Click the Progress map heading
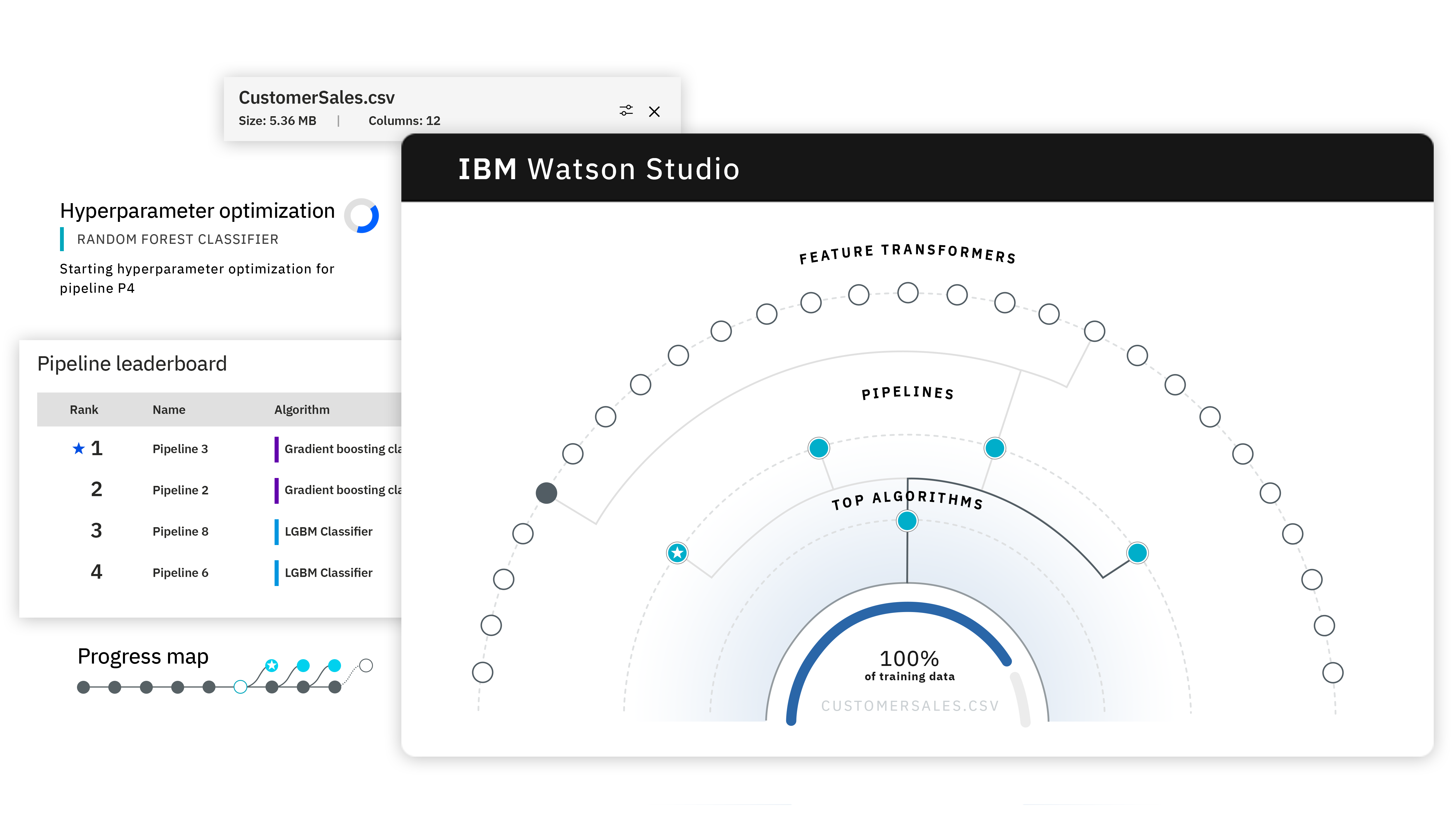Viewport: 1456px width, 819px height. [143, 656]
